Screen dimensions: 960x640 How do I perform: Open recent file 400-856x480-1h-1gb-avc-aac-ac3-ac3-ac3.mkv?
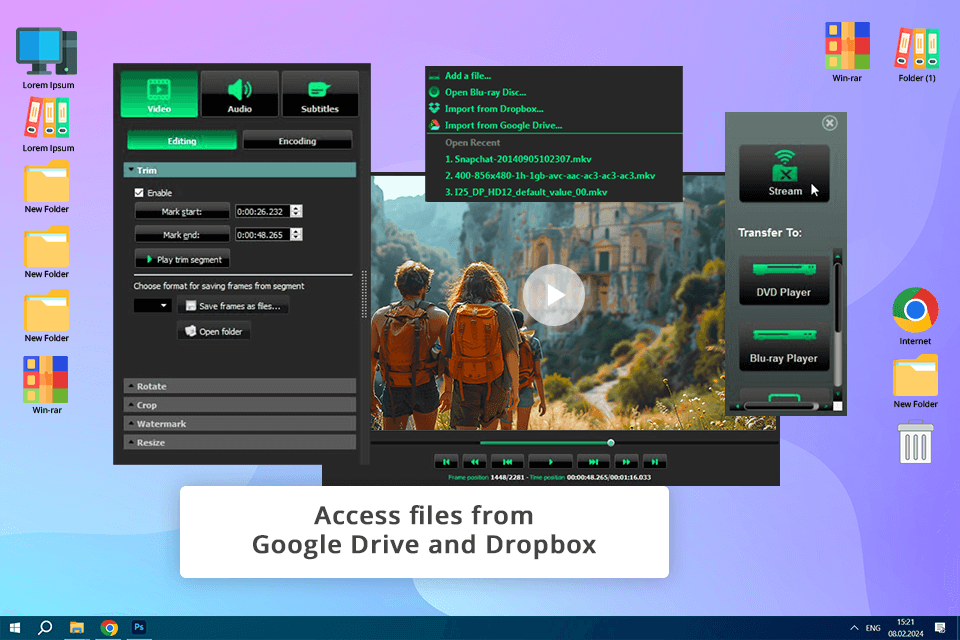(550, 175)
